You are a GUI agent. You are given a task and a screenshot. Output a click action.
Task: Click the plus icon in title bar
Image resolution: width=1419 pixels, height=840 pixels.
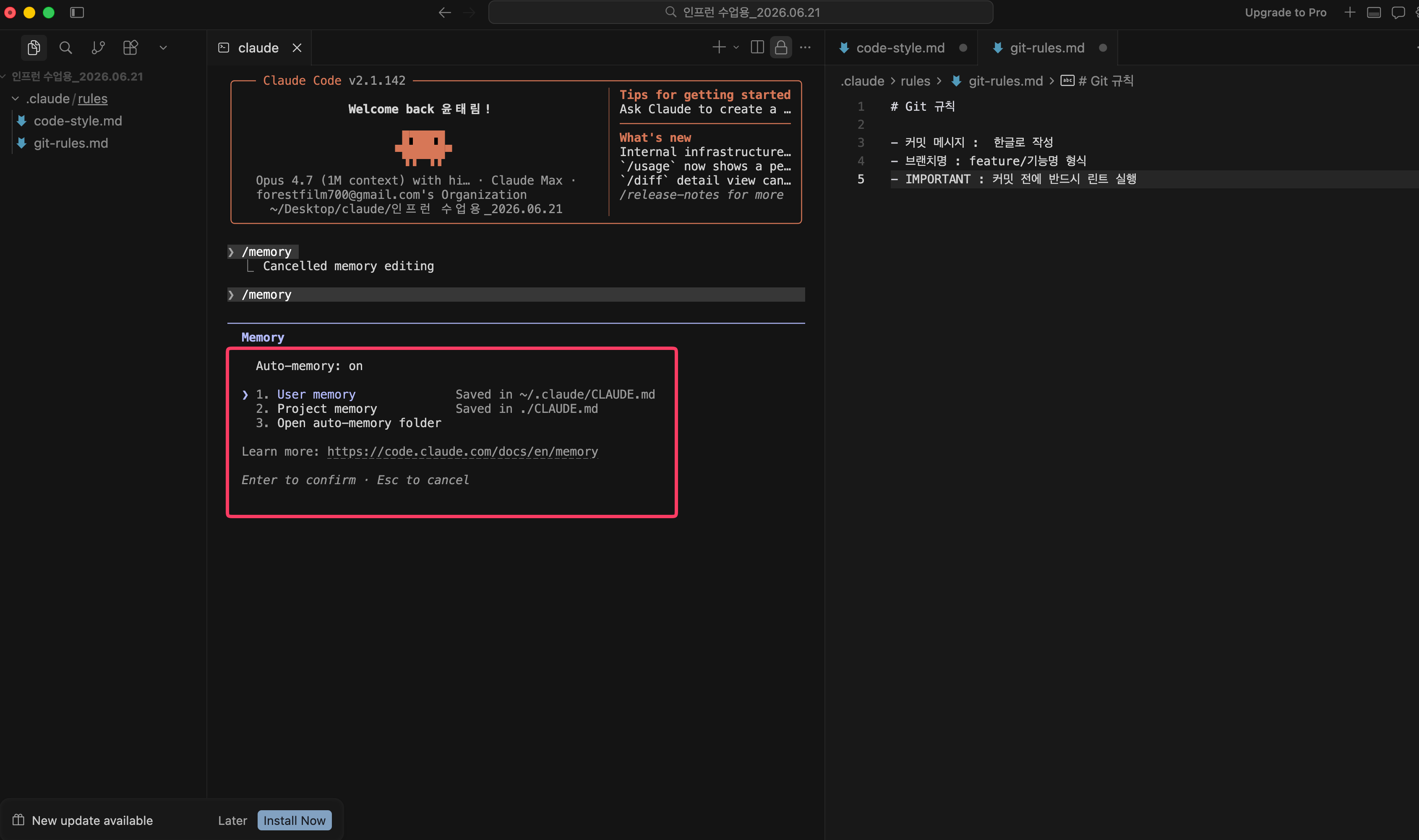[x=1350, y=13]
